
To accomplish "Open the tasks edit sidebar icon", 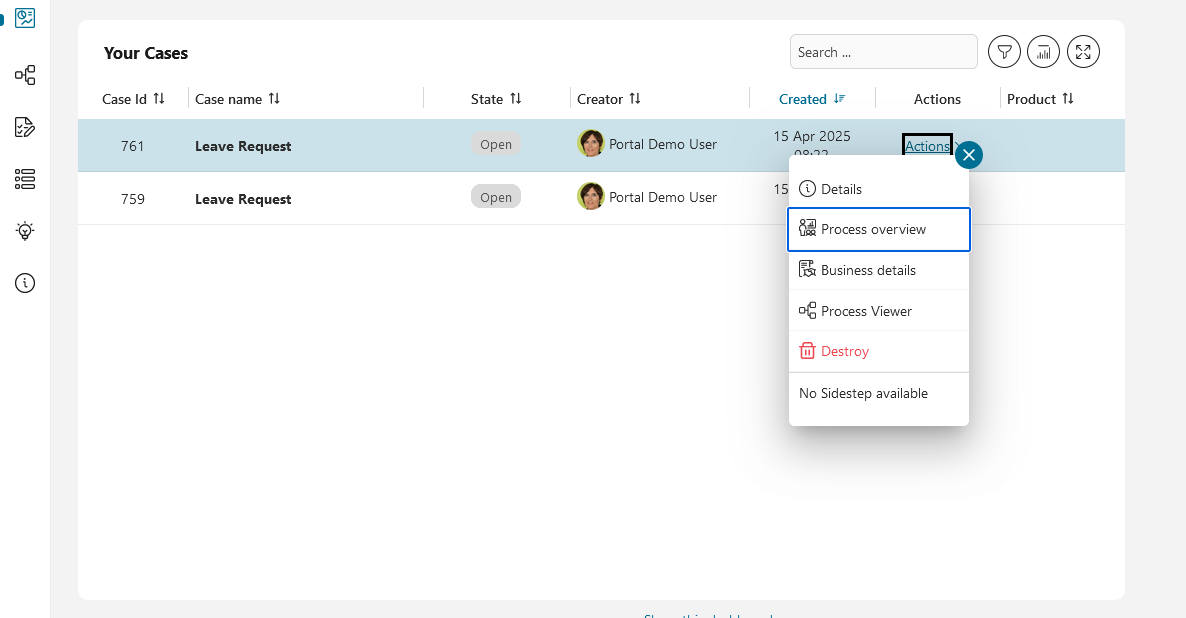I will (x=25, y=127).
